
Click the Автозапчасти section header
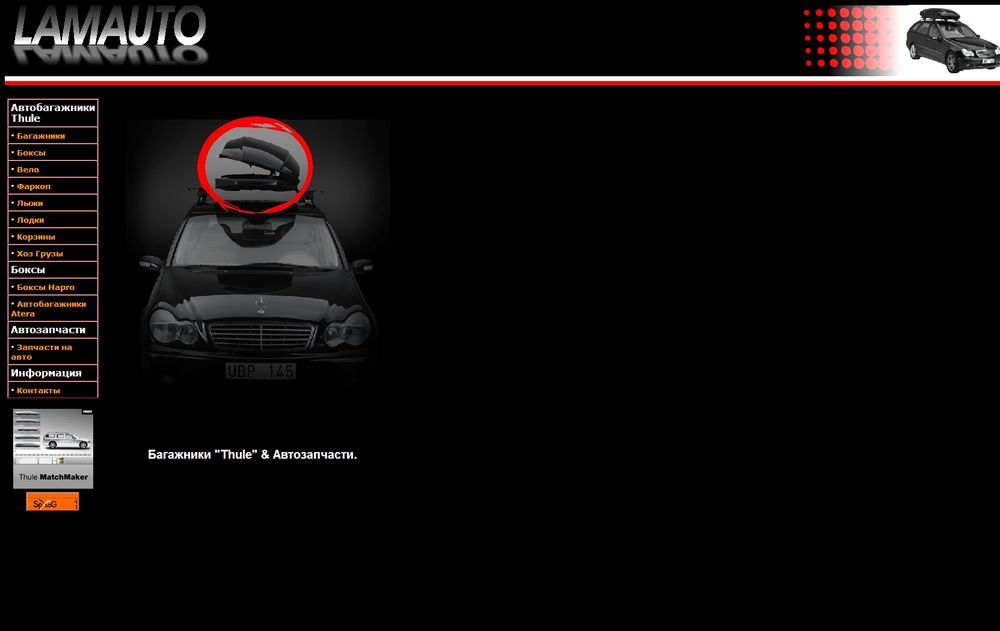48,330
